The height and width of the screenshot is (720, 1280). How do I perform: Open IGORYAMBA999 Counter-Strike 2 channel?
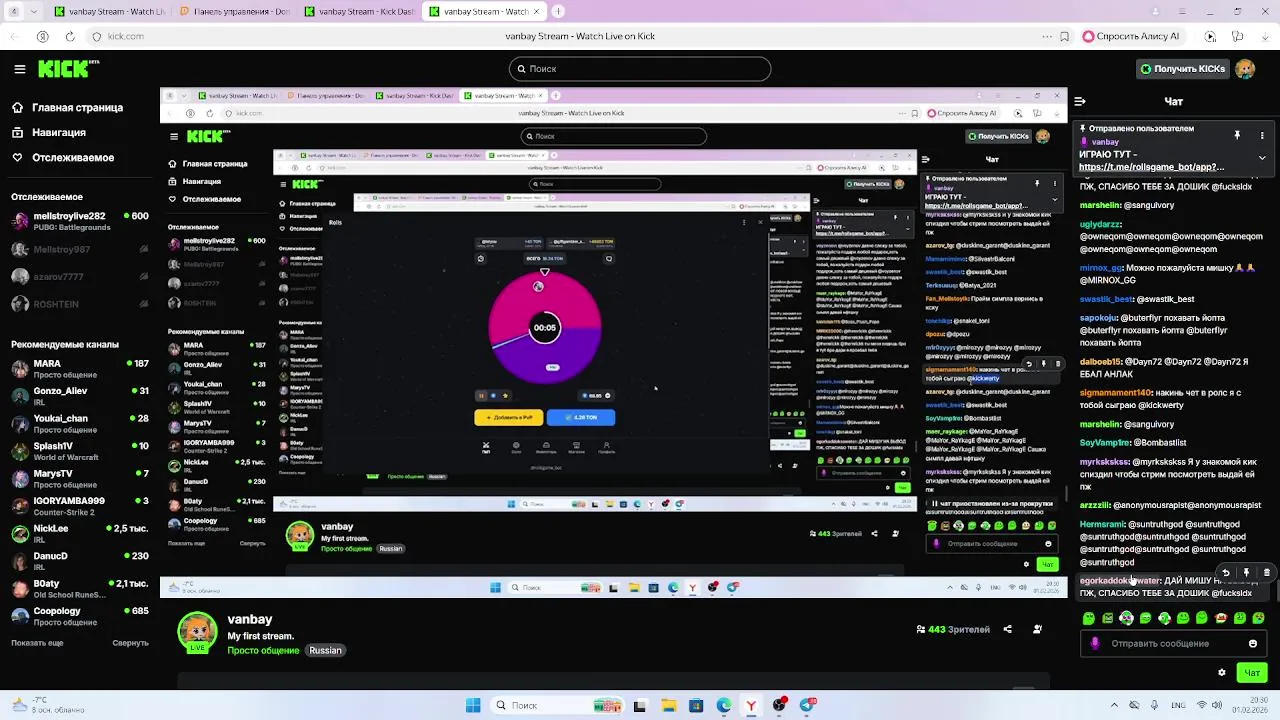tap(80, 506)
